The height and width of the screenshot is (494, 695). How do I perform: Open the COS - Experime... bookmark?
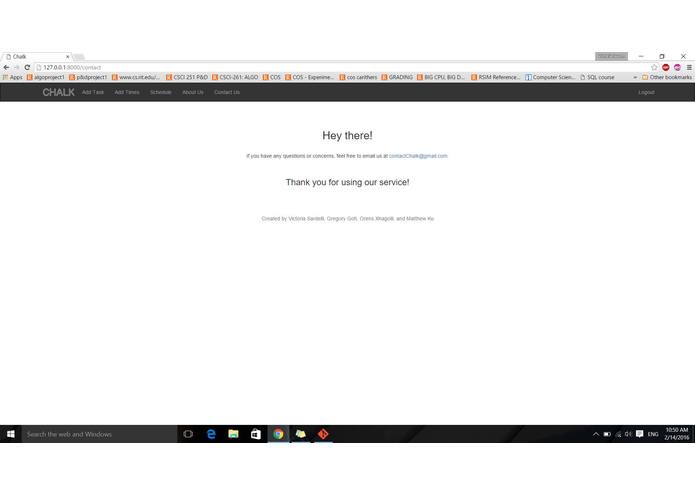(309, 77)
